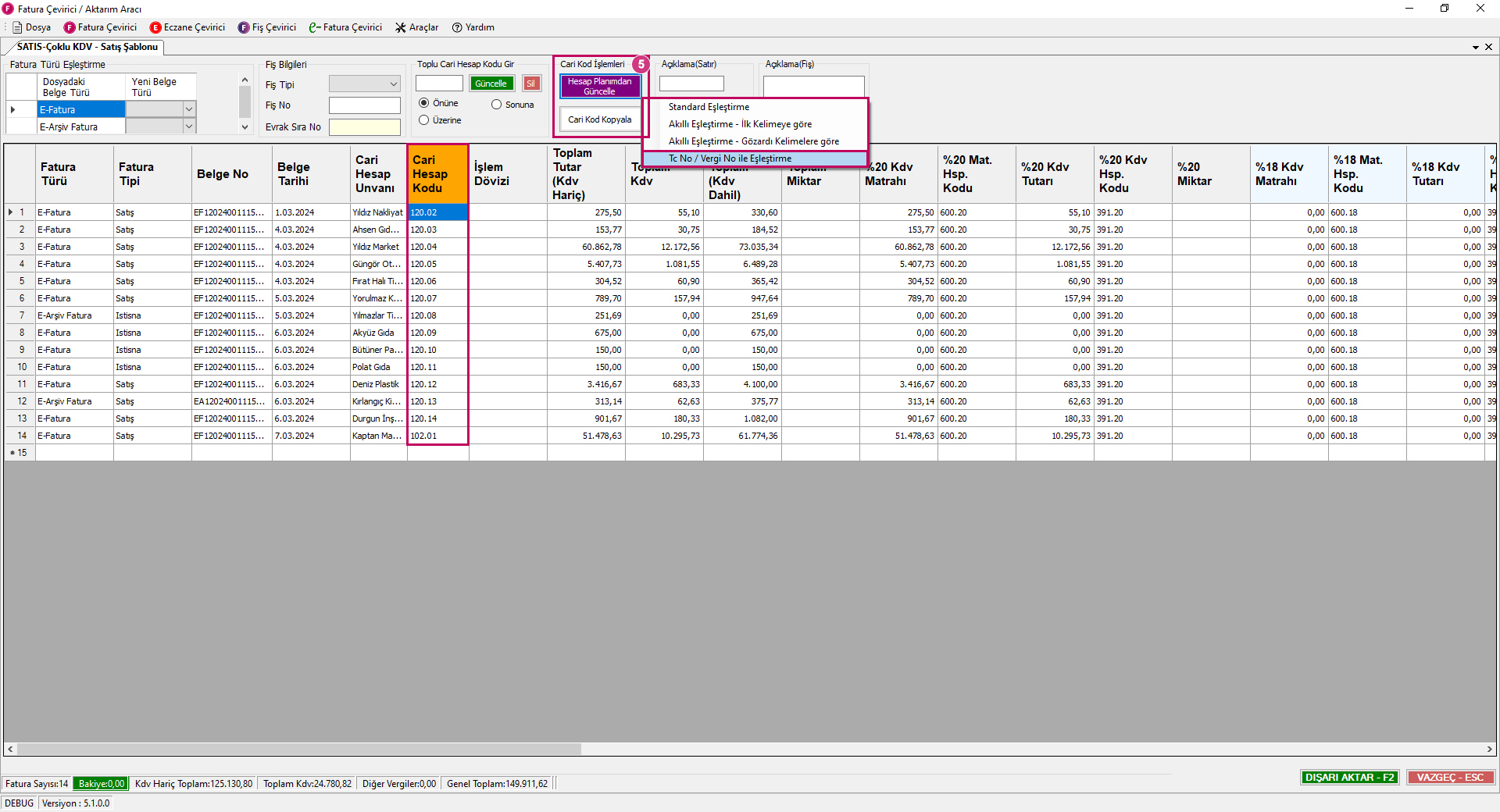The width and height of the screenshot is (1500, 812).
Task: Expand the Fiş Tipi dropdown
Action: tap(393, 84)
